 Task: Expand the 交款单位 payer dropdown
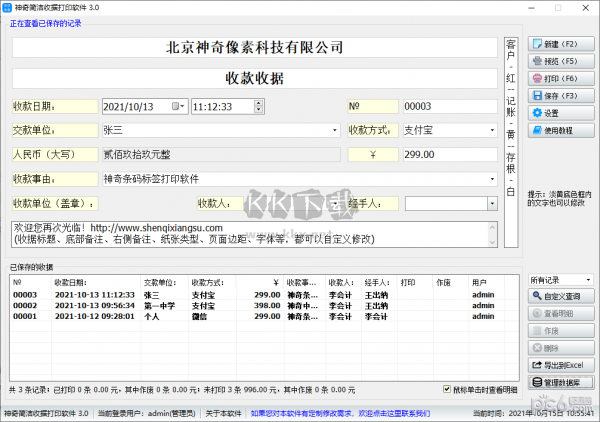tap(334, 130)
